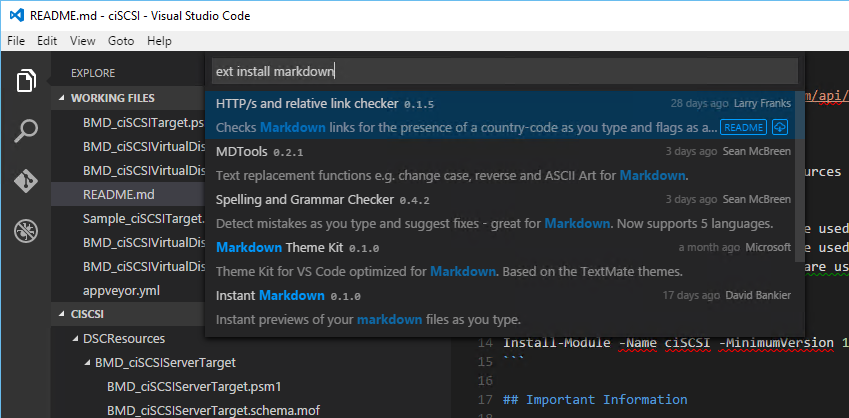This screenshot has width=849, height=418.
Task: Open the Search view icon
Action: click(x=26, y=132)
